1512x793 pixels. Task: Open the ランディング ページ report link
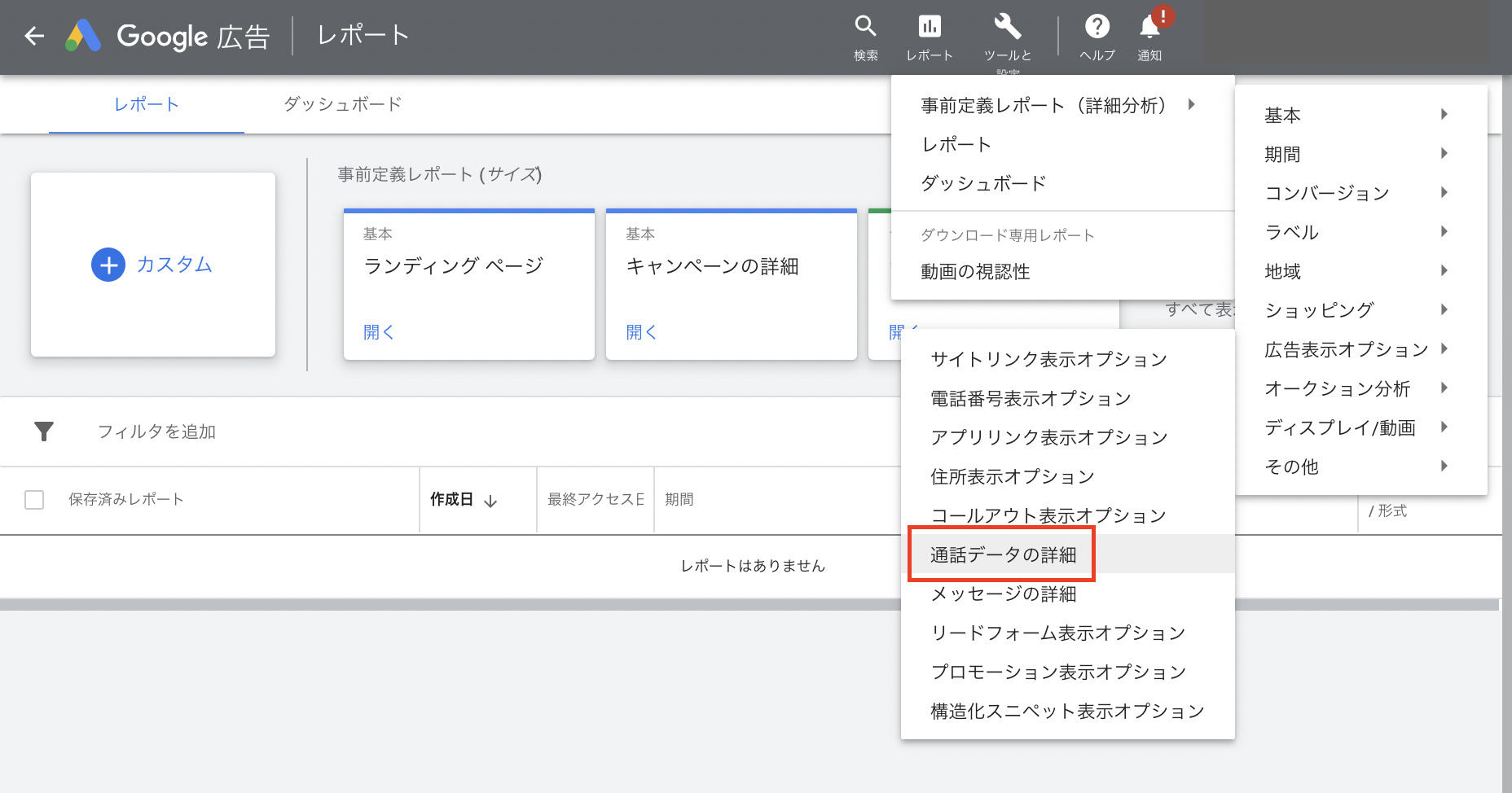pyautogui.click(x=379, y=332)
